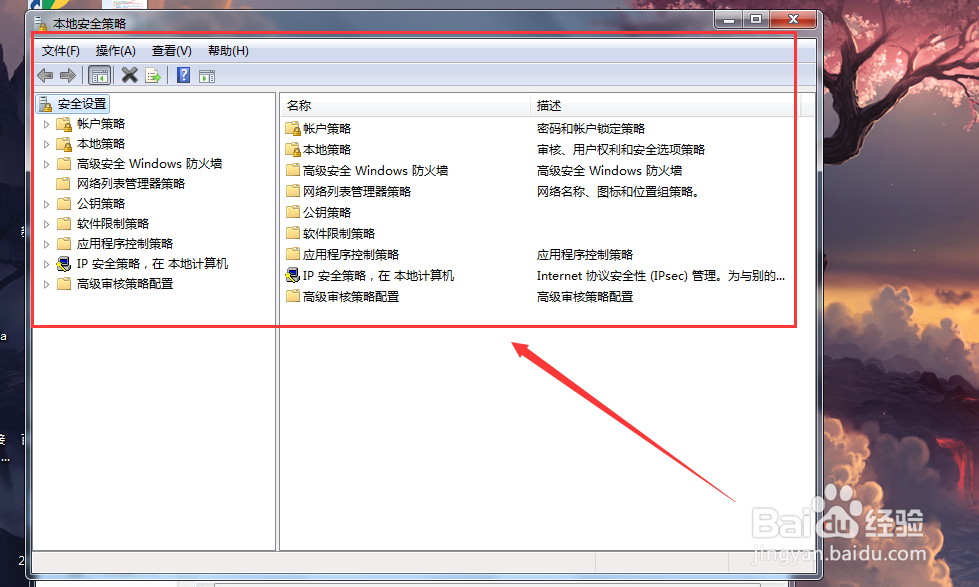Image resolution: width=979 pixels, height=587 pixels.
Task: Click 高级审核策略配置 description text
Action: point(584,297)
